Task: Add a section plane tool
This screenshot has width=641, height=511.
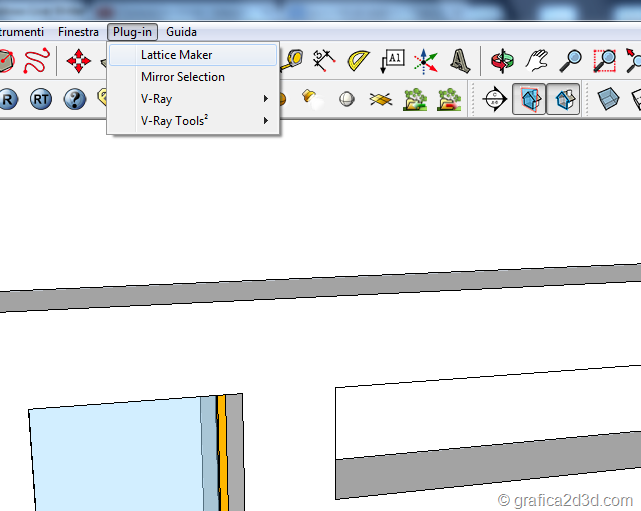Action: [x=495, y=100]
